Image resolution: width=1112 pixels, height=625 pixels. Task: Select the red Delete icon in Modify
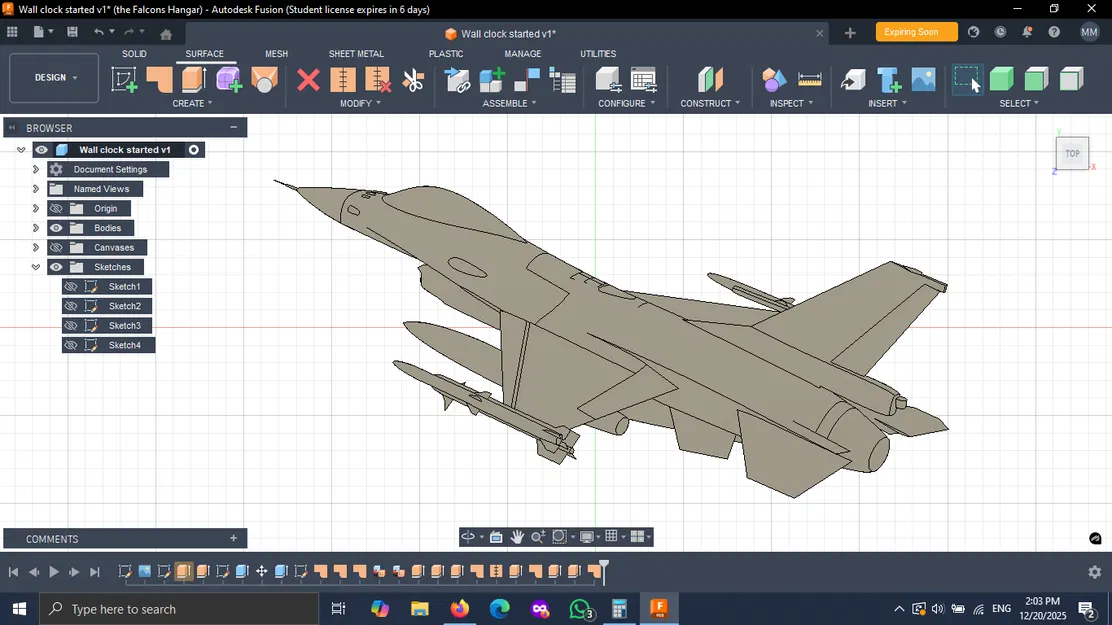coord(308,80)
